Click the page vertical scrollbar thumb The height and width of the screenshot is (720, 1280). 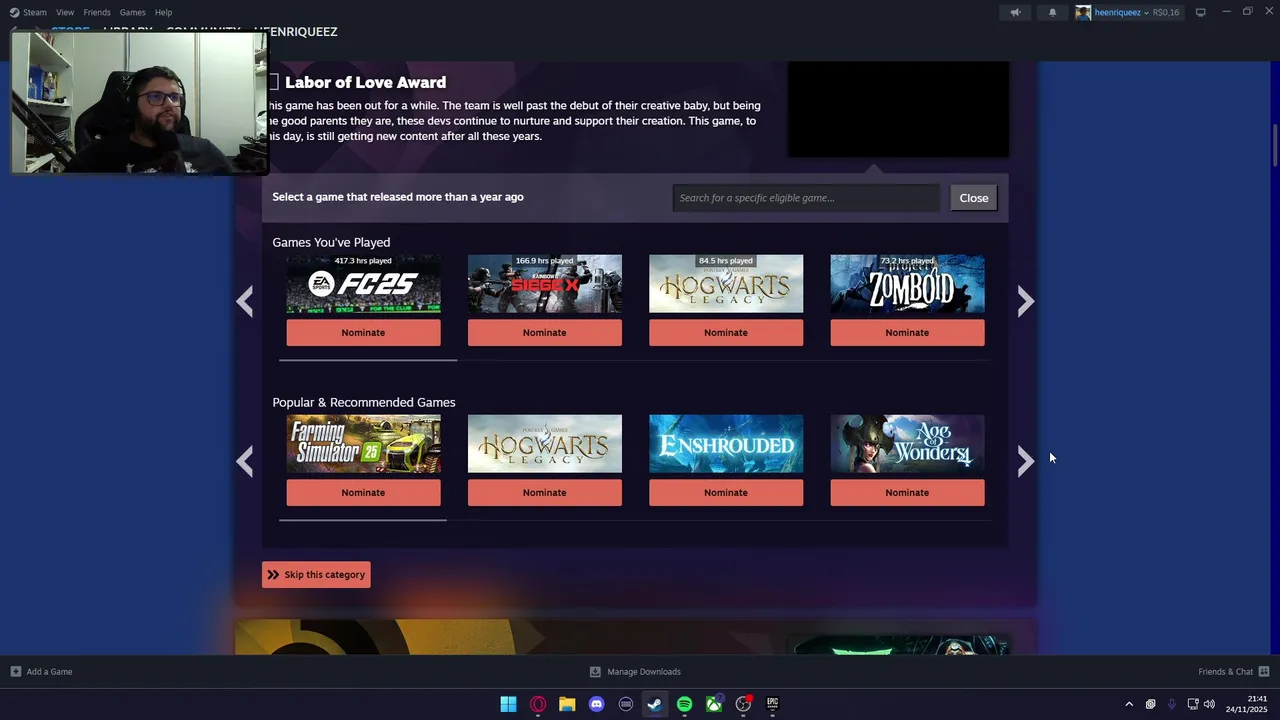(x=1275, y=147)
